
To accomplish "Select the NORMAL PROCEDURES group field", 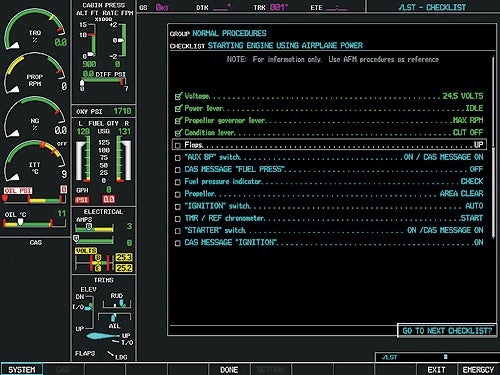I will [229, 33].
